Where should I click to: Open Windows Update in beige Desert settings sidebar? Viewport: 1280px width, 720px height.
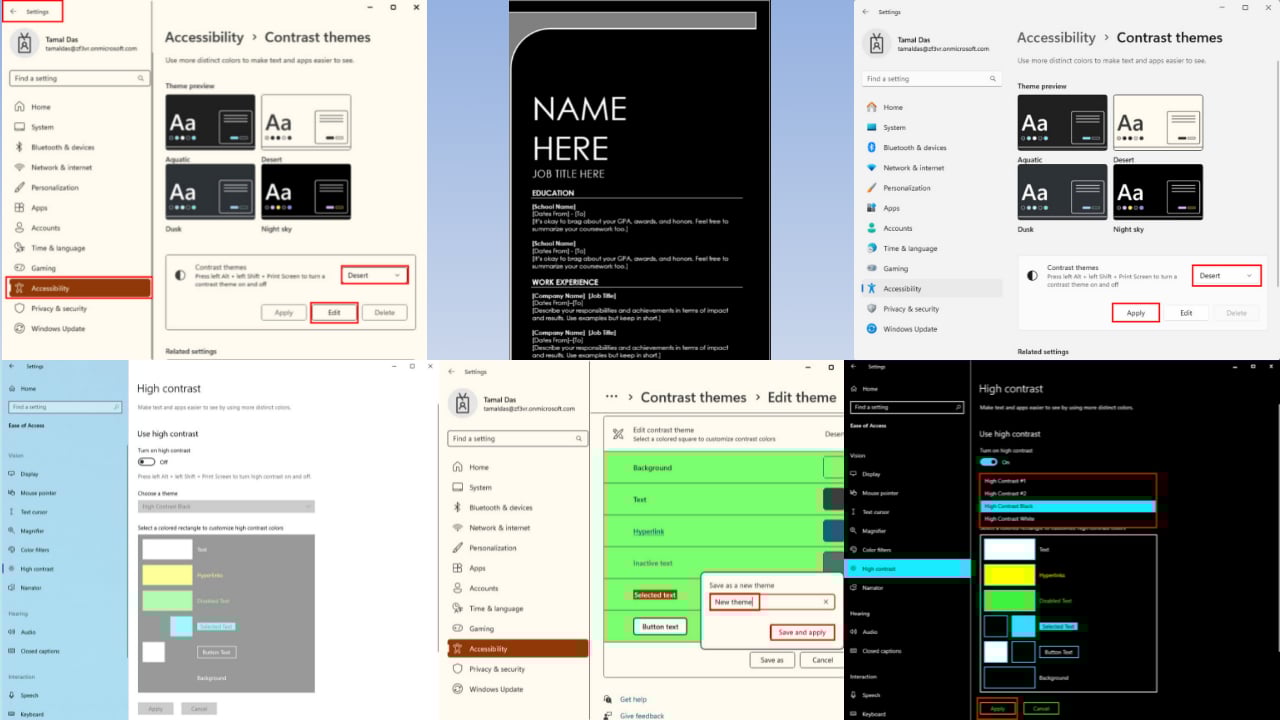pos(58,328)
